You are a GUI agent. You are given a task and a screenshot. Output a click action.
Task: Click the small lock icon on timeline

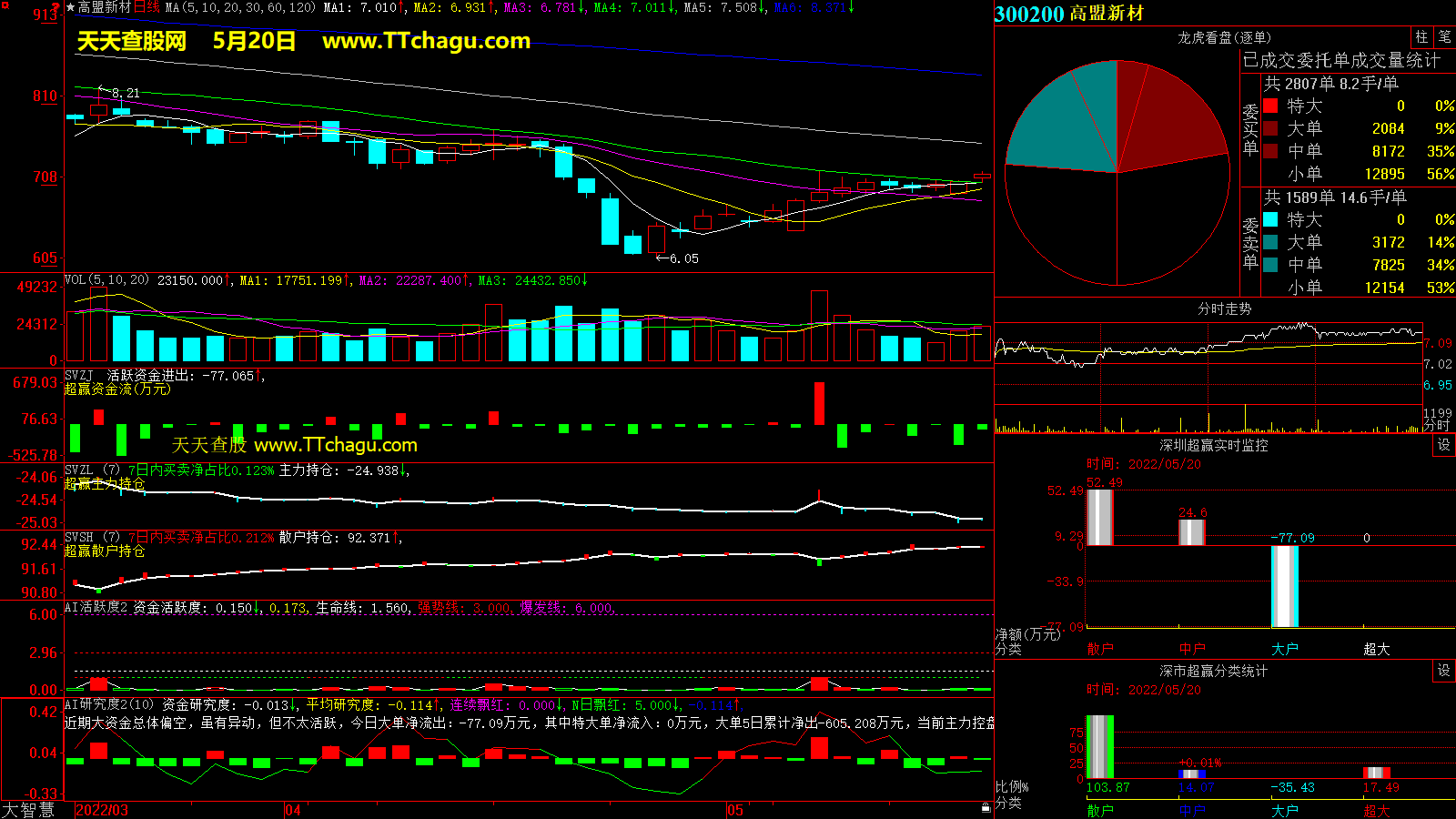[986, 808]
